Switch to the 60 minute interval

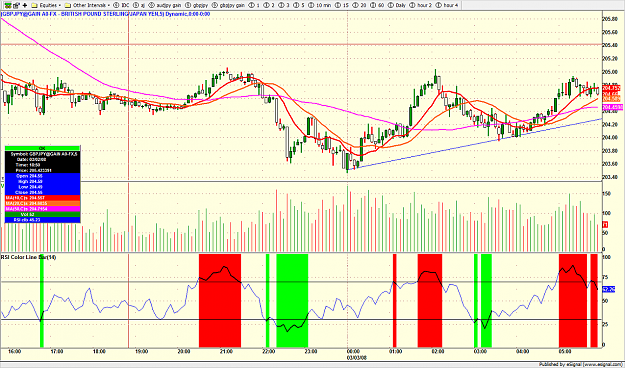[x=377, y=5]
